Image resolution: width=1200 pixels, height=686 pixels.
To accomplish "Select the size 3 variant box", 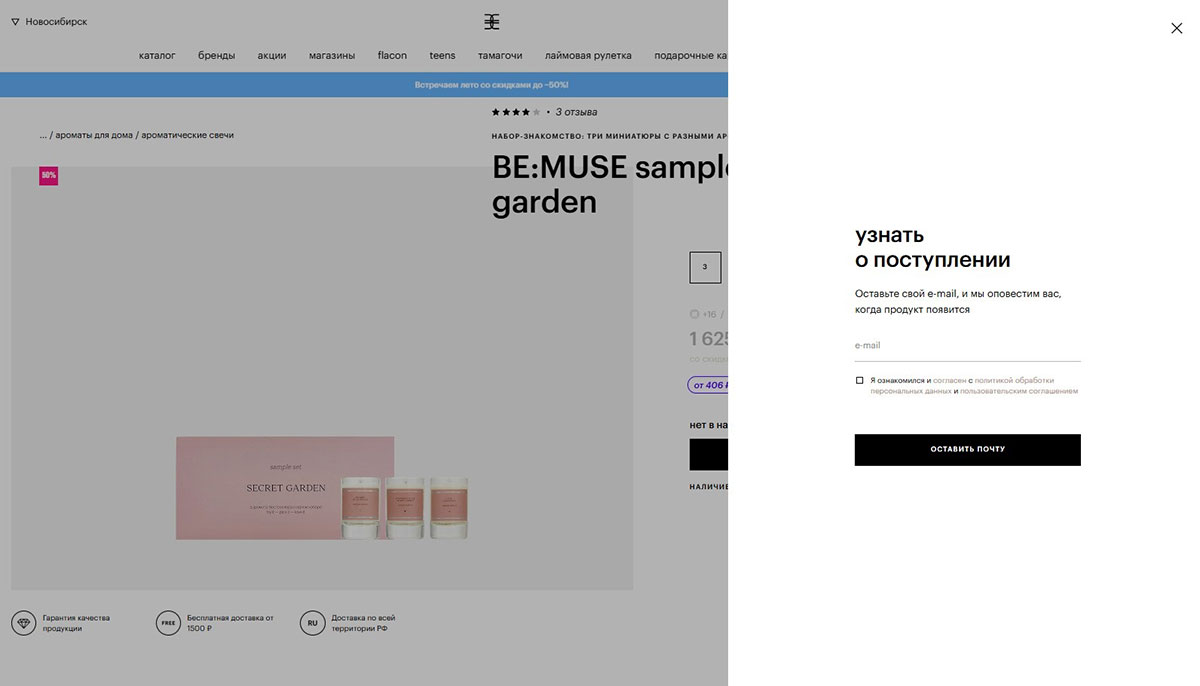I will pyautogui.click(x=705, y=267).
